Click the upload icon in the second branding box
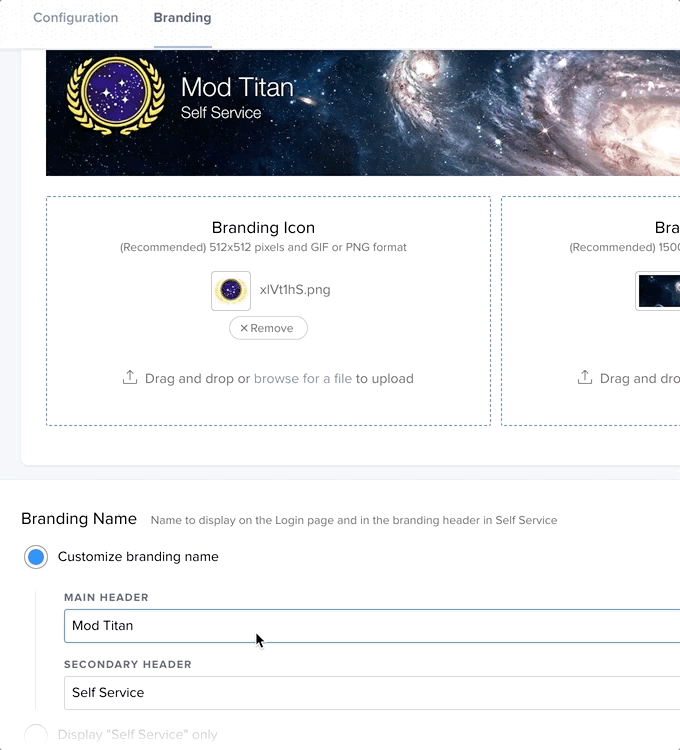Viewport: 680px width, 750px height. coord(584,377)
